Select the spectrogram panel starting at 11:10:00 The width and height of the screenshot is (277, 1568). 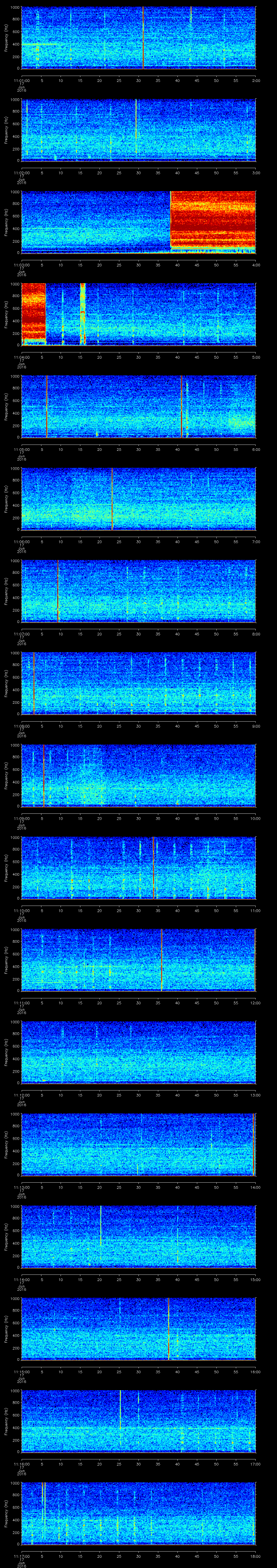coord(139,868)
